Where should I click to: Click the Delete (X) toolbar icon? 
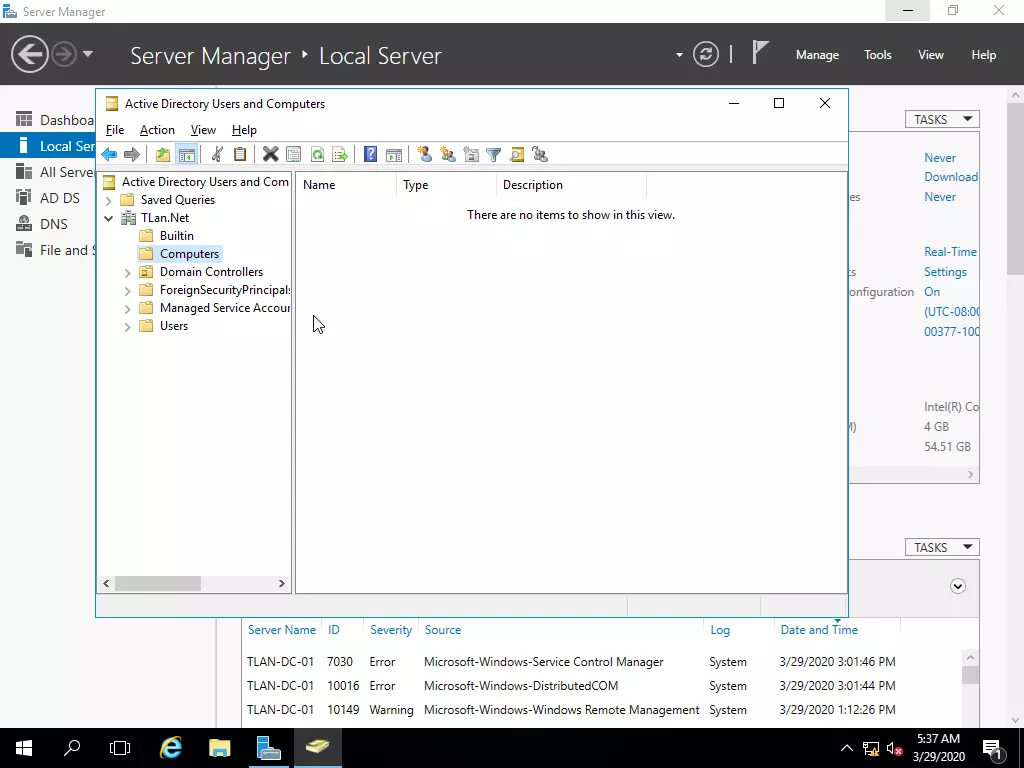pyautogui.click(x=270, y=154)
